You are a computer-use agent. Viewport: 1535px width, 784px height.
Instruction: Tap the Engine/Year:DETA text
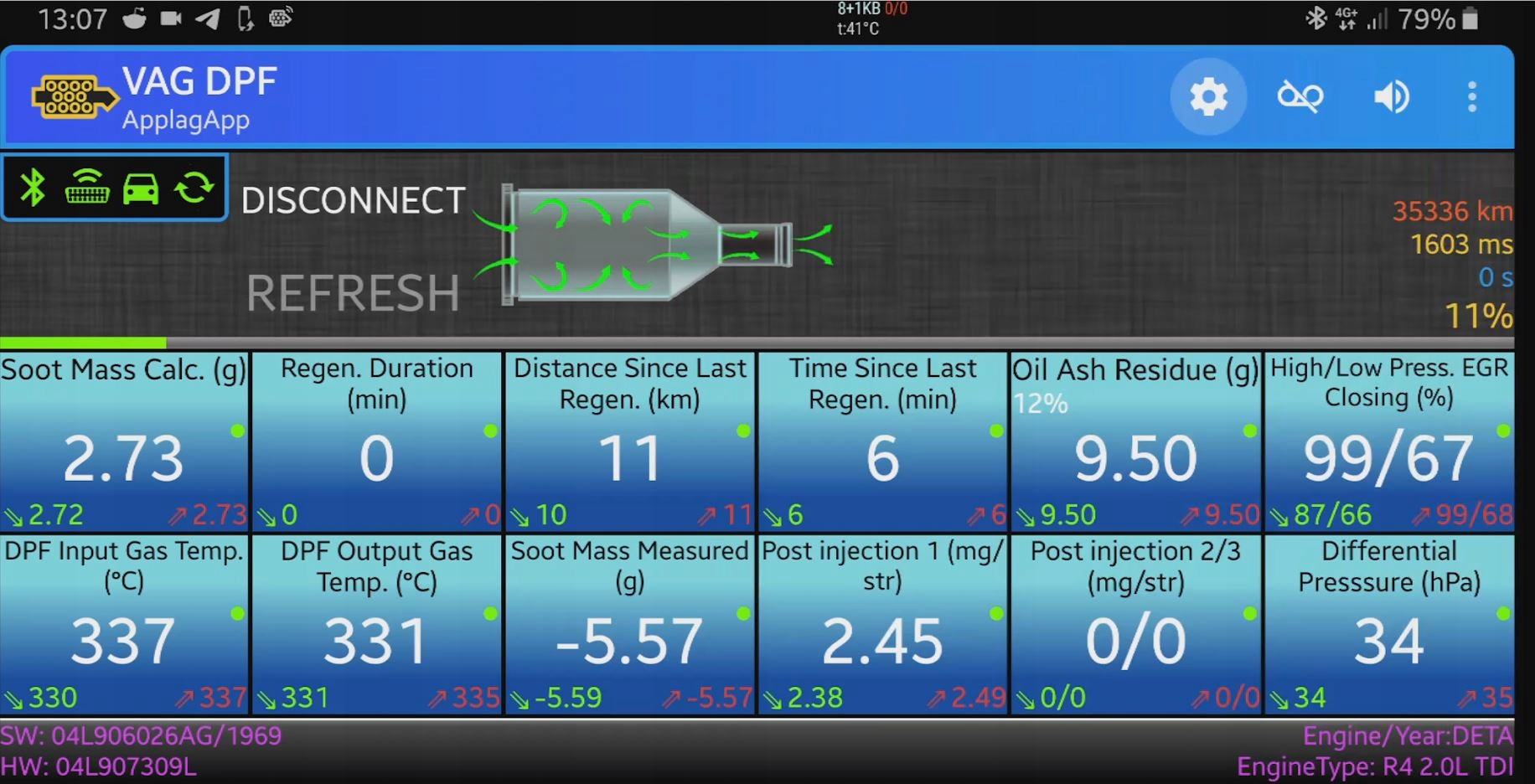point(1408,736)
